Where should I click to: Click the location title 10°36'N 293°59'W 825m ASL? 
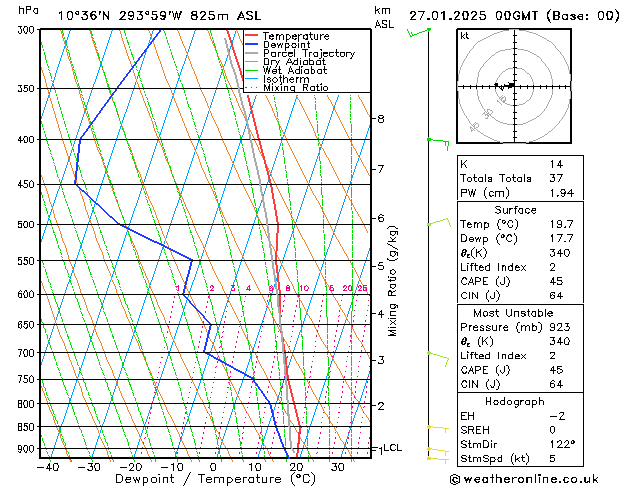[x=159, y=16]
